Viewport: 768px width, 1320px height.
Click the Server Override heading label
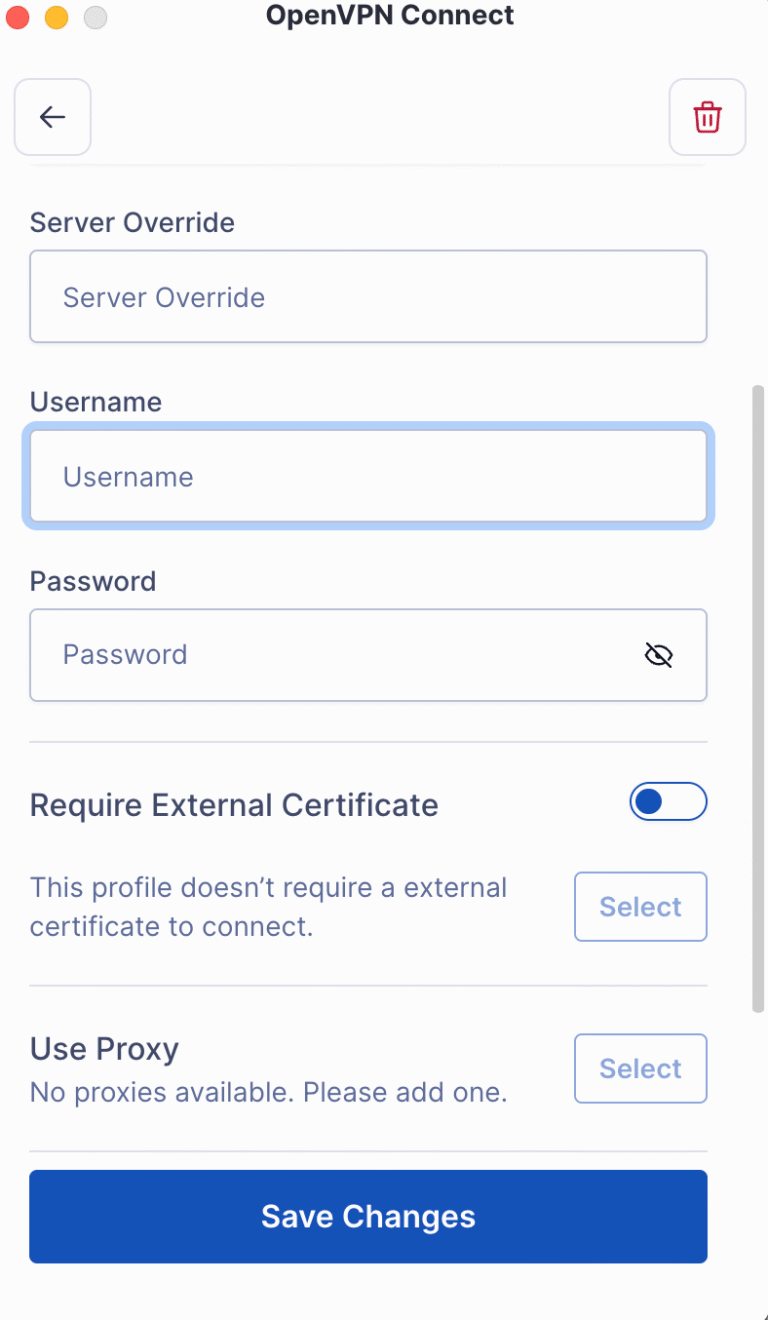coord(132,222)
